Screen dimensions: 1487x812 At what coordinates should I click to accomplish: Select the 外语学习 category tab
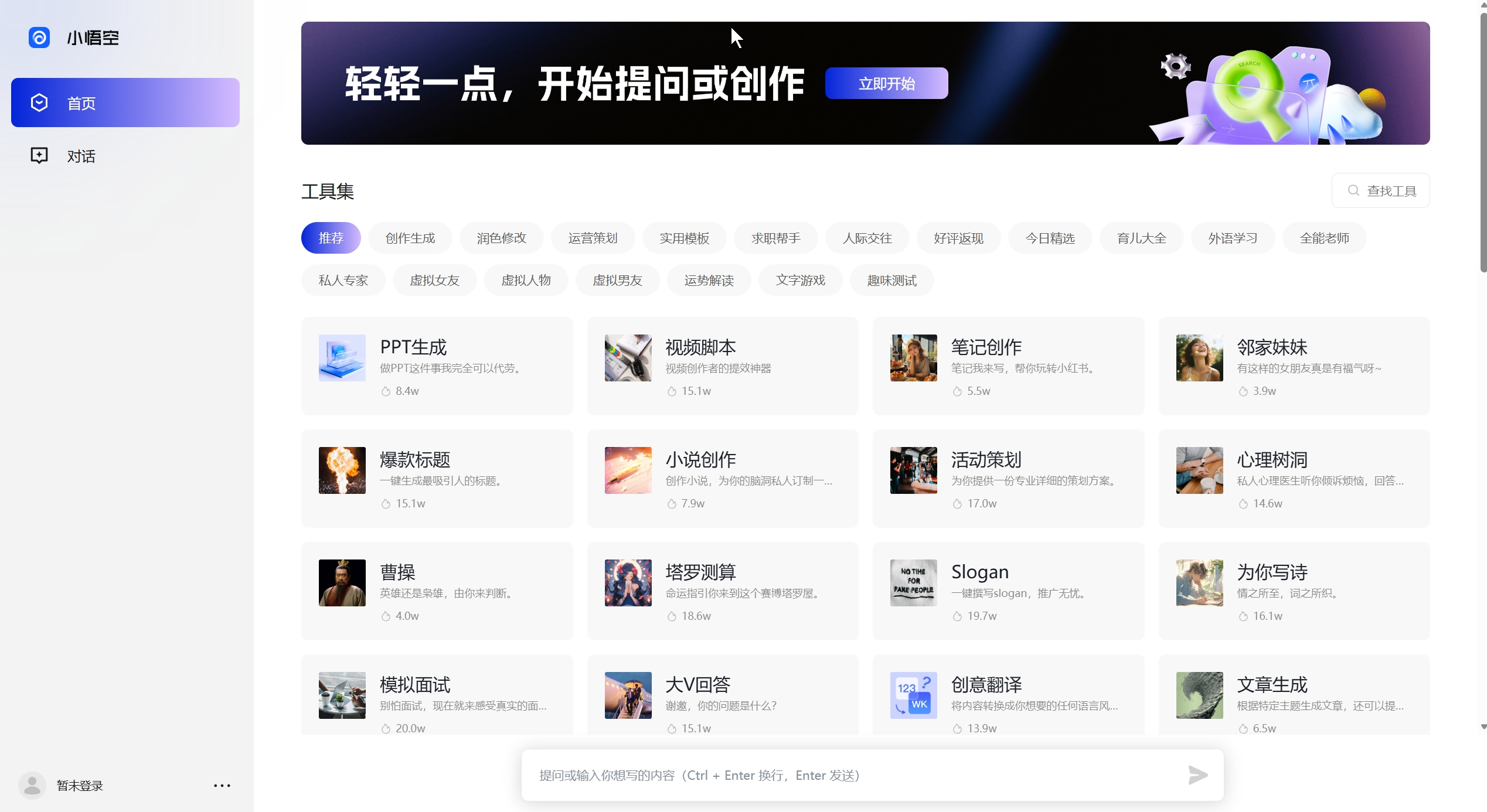[1233, 238]
